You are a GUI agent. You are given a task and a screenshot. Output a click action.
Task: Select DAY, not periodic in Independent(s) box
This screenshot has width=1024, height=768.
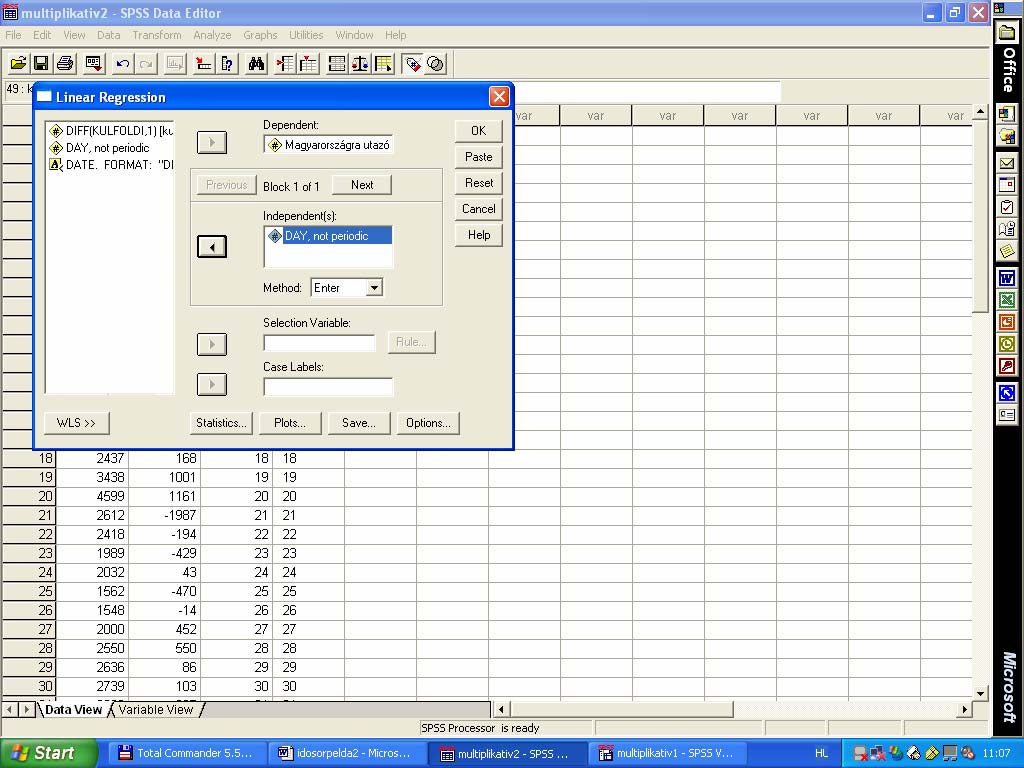coord(328,236)
